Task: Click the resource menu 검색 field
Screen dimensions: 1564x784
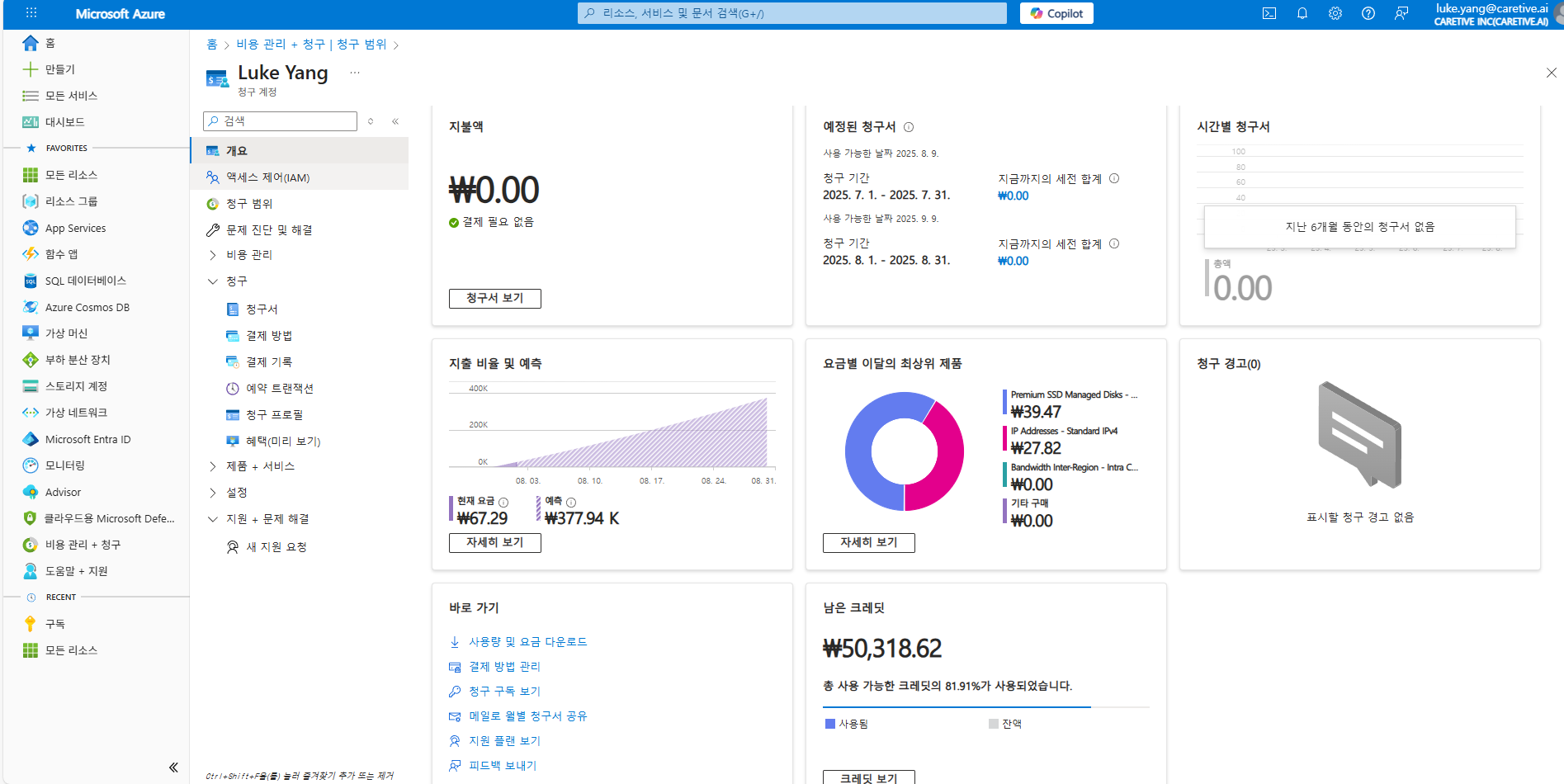Action: point(280,121)
